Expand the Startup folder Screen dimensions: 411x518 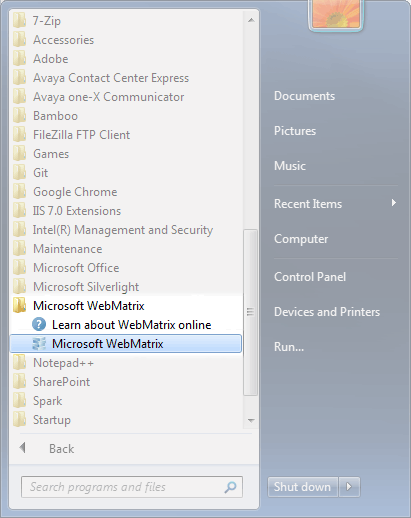click(52, 420)
